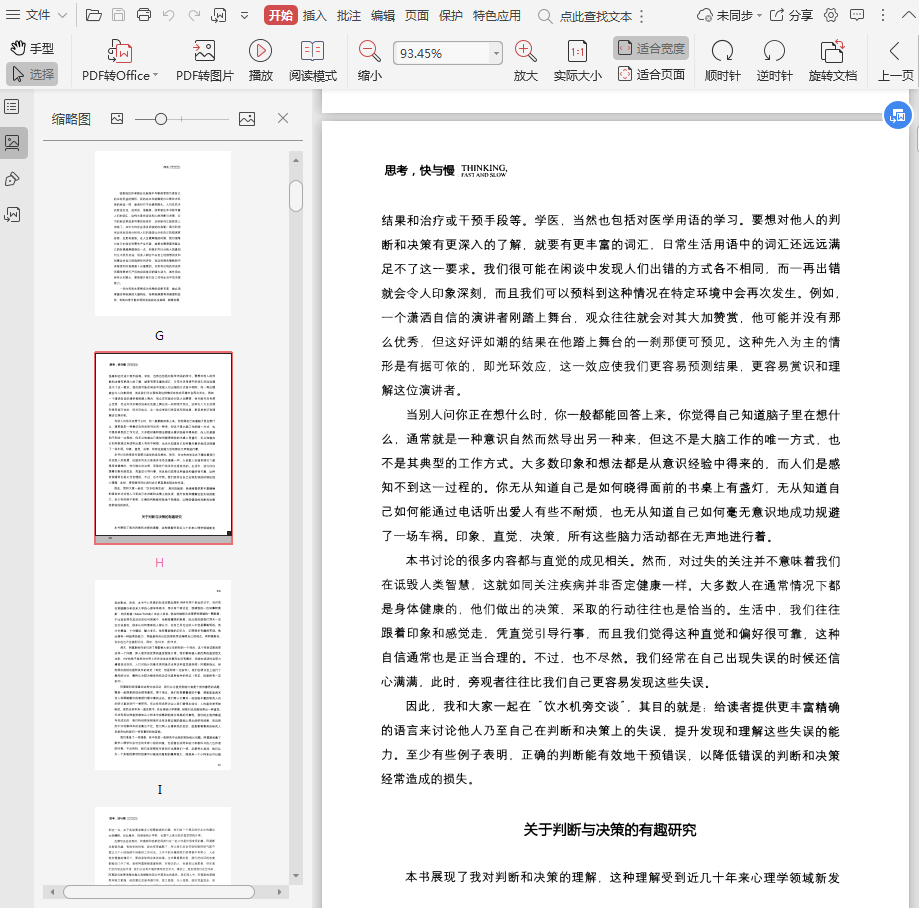
Task: Click the print icon
Action: pos(144,15)
